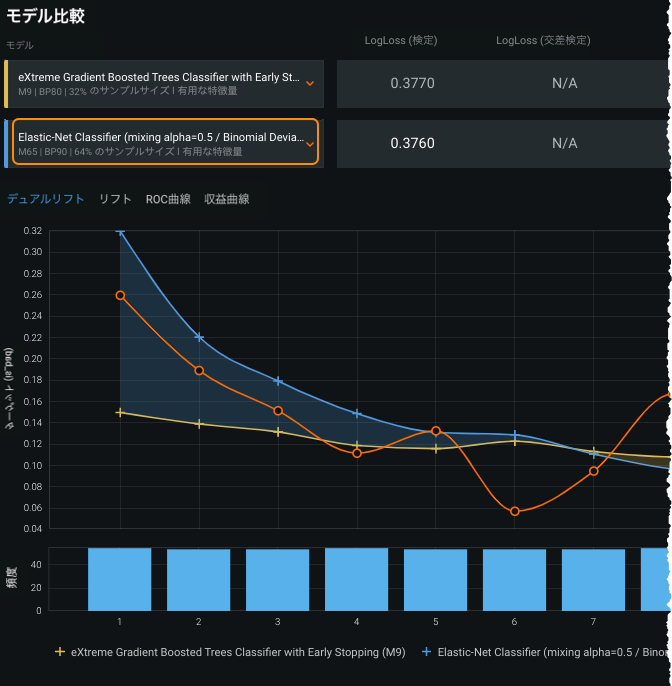672x686 pixels.
Task: Click yellow XGBoost marker at bin 3
Action: [x=278, y=432]
